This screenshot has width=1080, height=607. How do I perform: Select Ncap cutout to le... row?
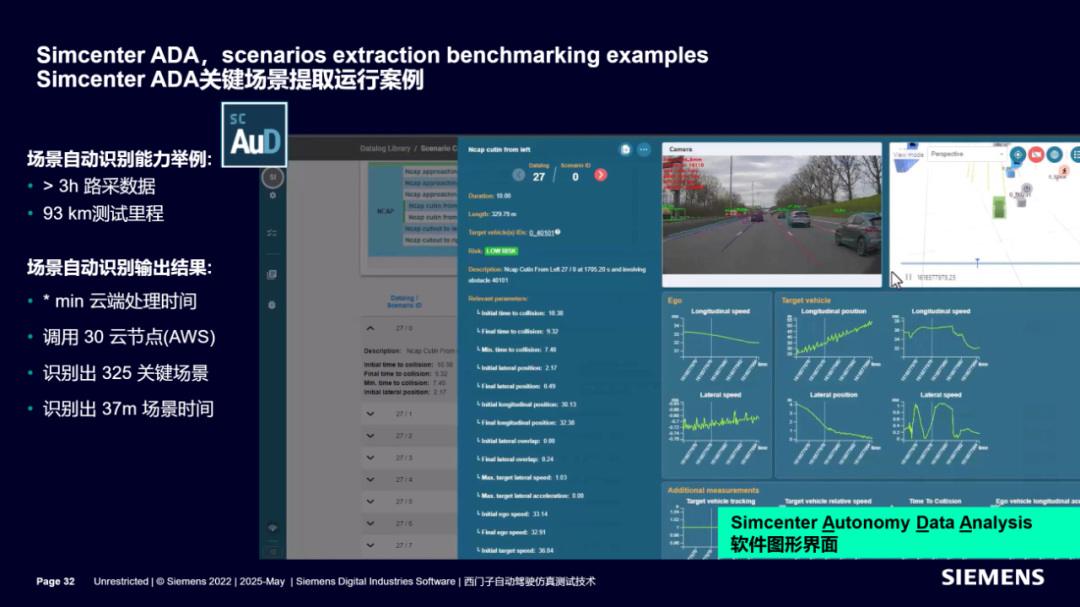(430, 229)
